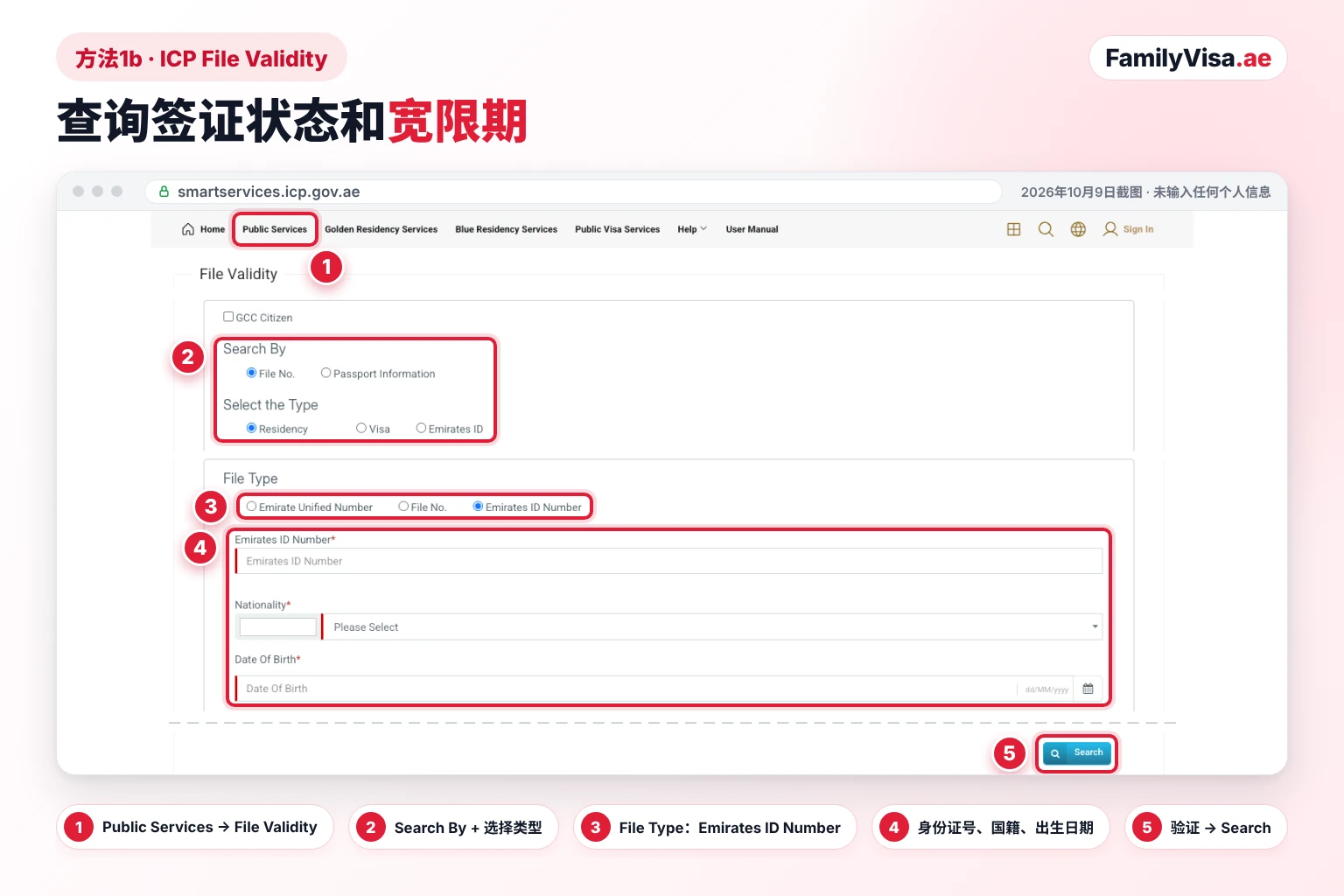Choose the Visa type radio
Viewport: 1344px width, 896px height.
click(361, 428)
